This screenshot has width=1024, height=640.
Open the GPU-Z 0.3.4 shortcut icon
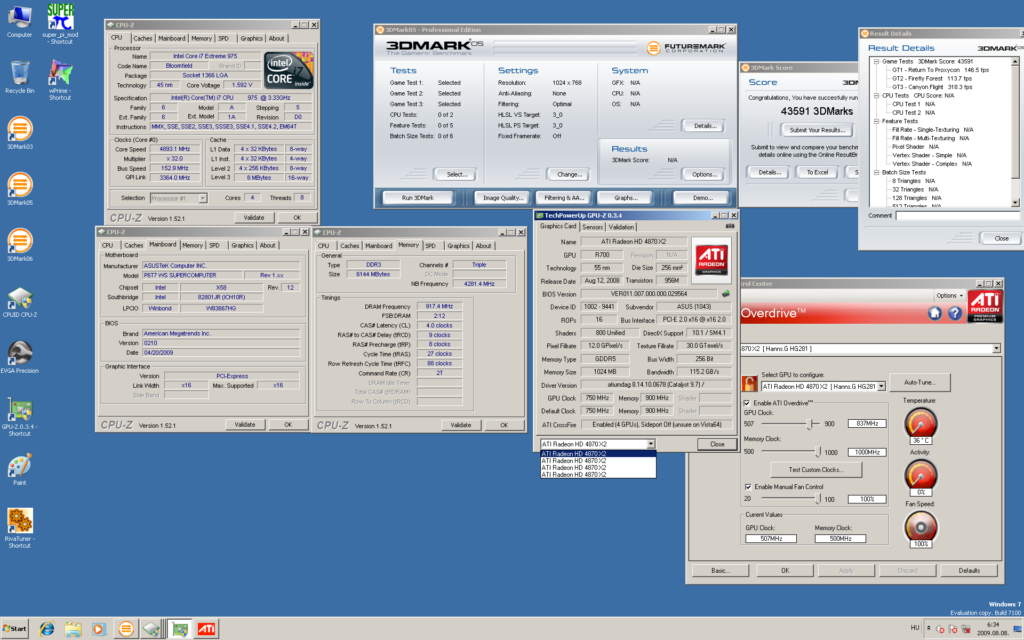20,417
